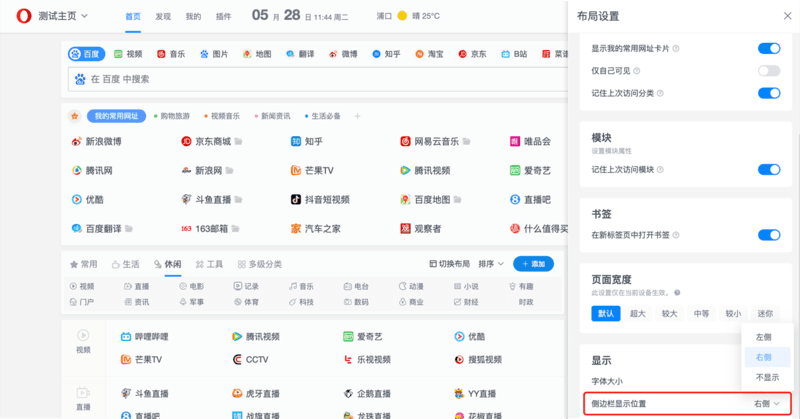800x419 pixels.
Task: Open the 腾讯网 bookmark
Action: (92, 170)
